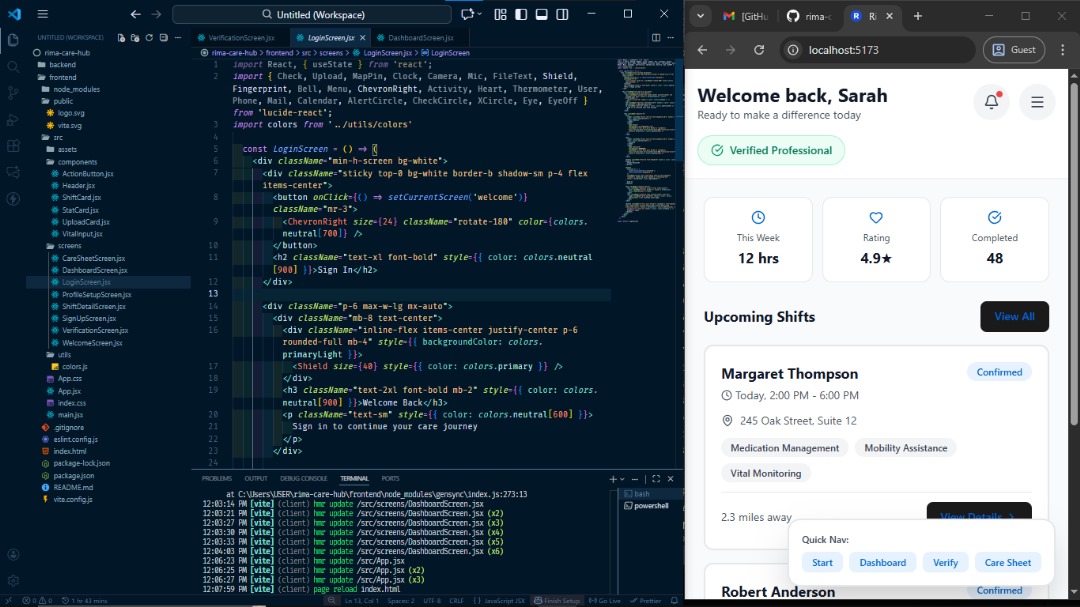Maximize the terminal panel size
The height and width of the screenshot is (607, 1080).
click(655, 479)
